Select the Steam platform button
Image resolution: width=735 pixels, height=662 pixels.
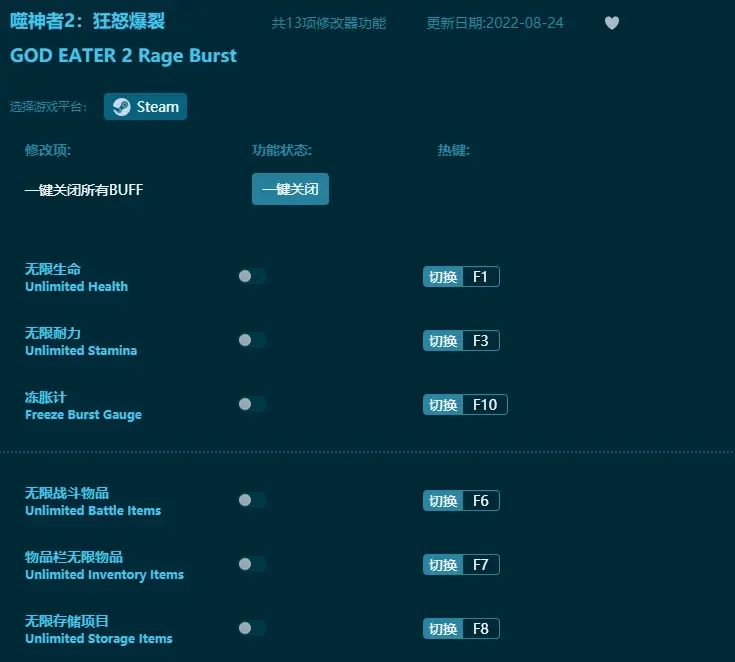(x=145, y=106)
